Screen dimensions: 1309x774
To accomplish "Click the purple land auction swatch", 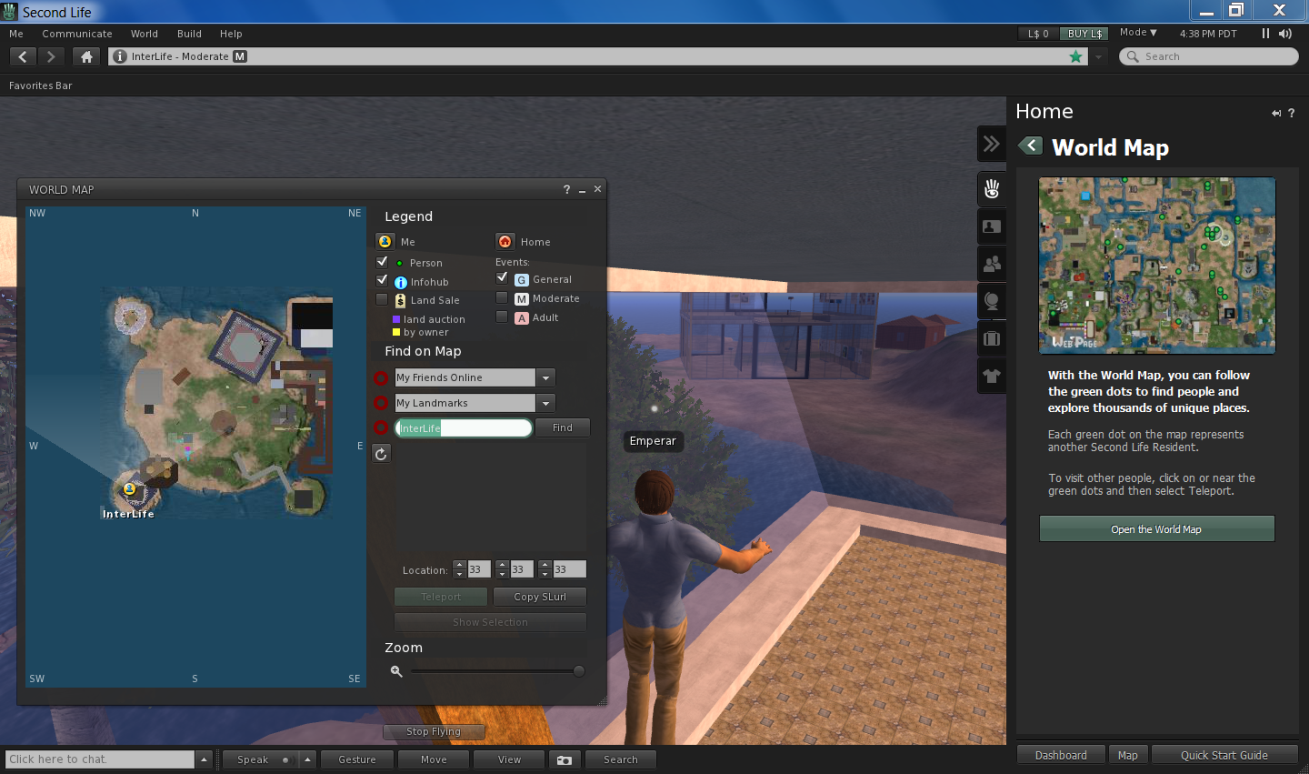I will pos(397,319).
